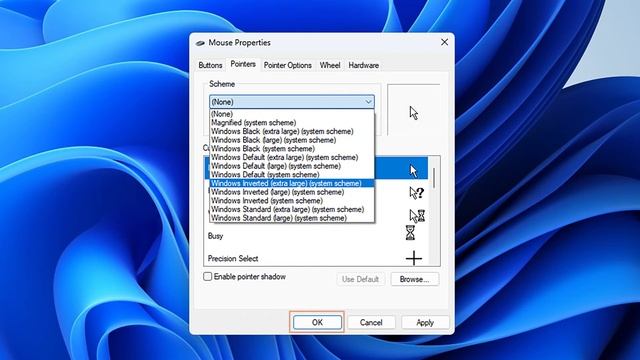Choose Magnified (system scheme)
Viewport: 640px width, 360px height.
coord(292,122)
